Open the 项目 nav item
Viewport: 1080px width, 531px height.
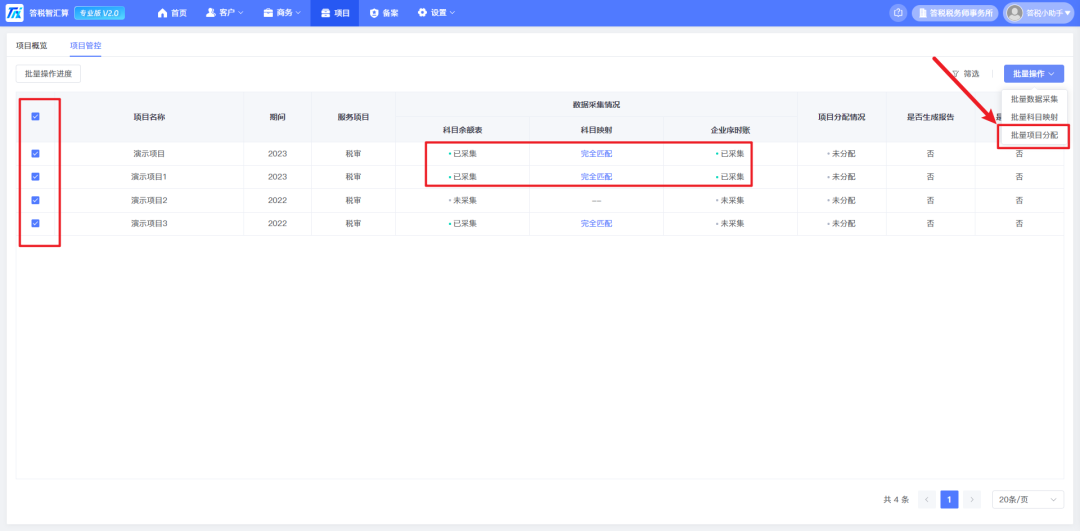point(335,12)
